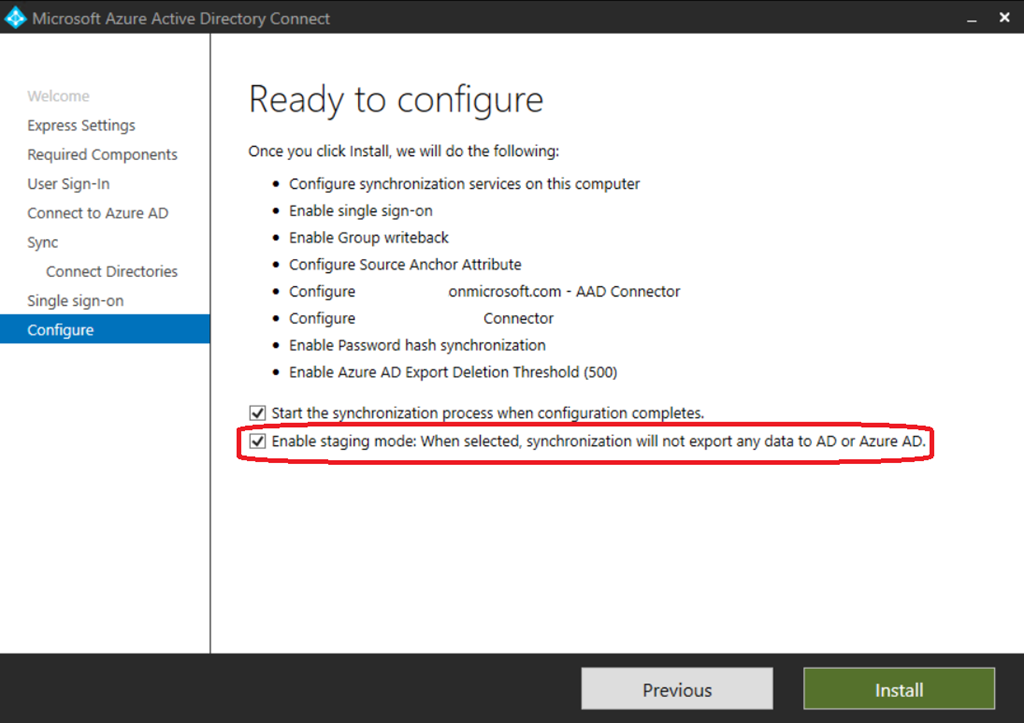Open the Express Settings step
Screen dimensions: 1024x723
coord(81,125)
